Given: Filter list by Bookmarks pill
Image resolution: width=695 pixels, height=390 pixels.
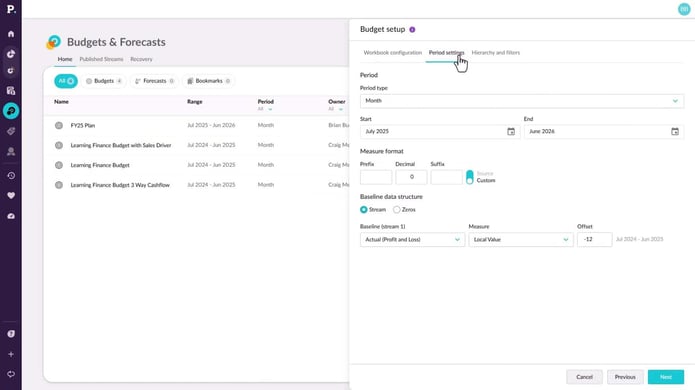Looking at the screenshot, I should pos(208,81).
